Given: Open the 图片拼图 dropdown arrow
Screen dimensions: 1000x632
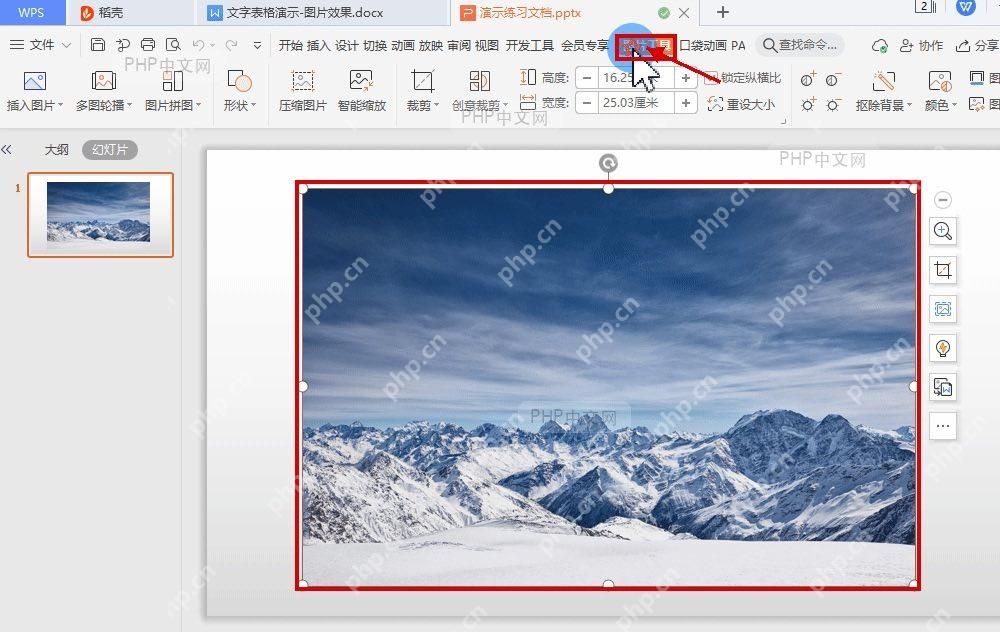Looking at the screenshot, I should [198, 105].
